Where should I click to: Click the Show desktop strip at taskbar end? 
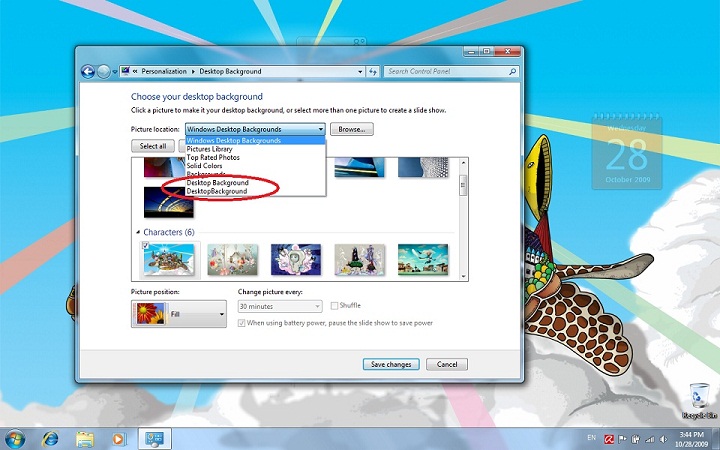point(716,439)
